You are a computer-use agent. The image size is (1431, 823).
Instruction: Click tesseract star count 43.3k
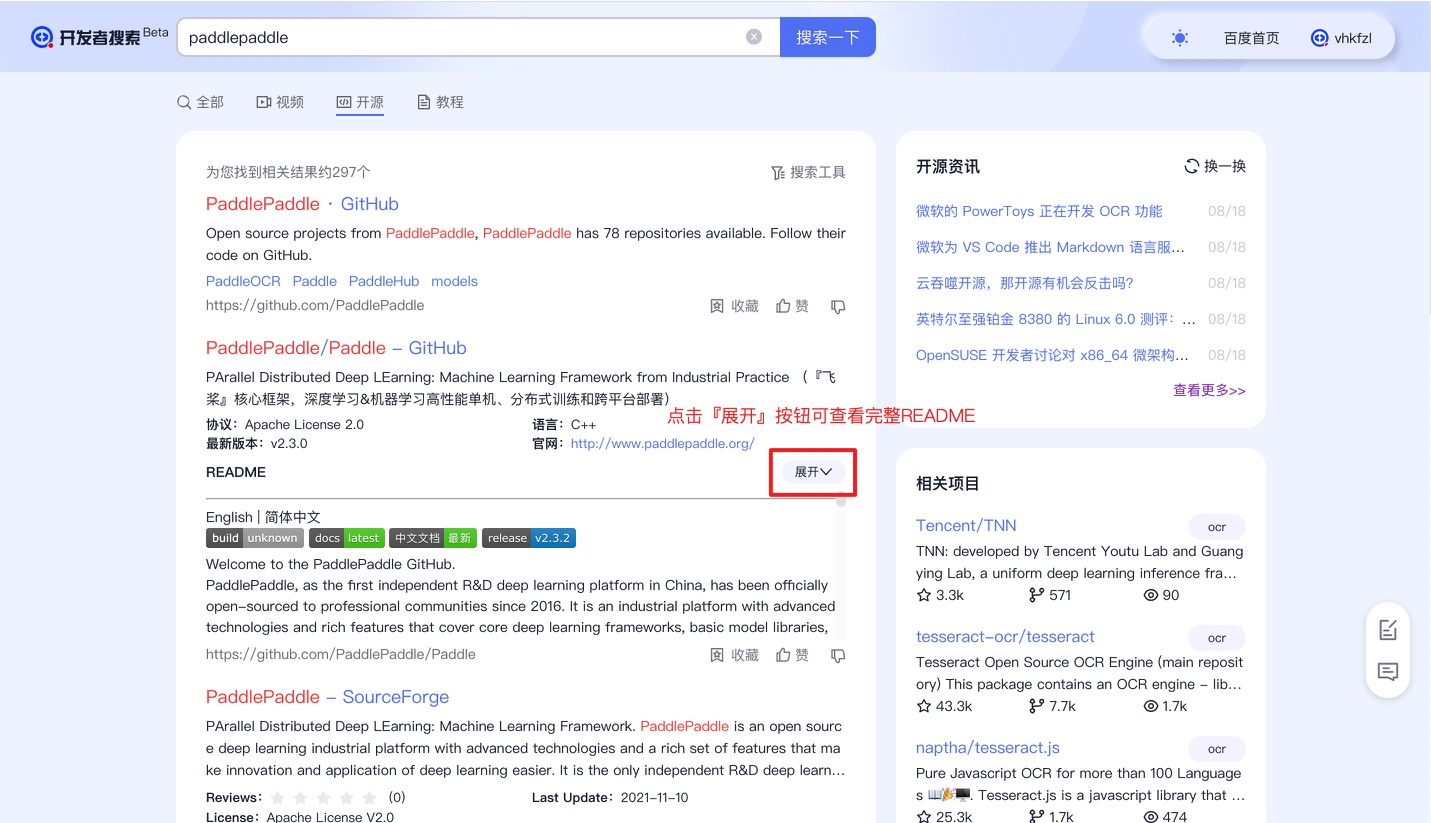pos(944,706)
